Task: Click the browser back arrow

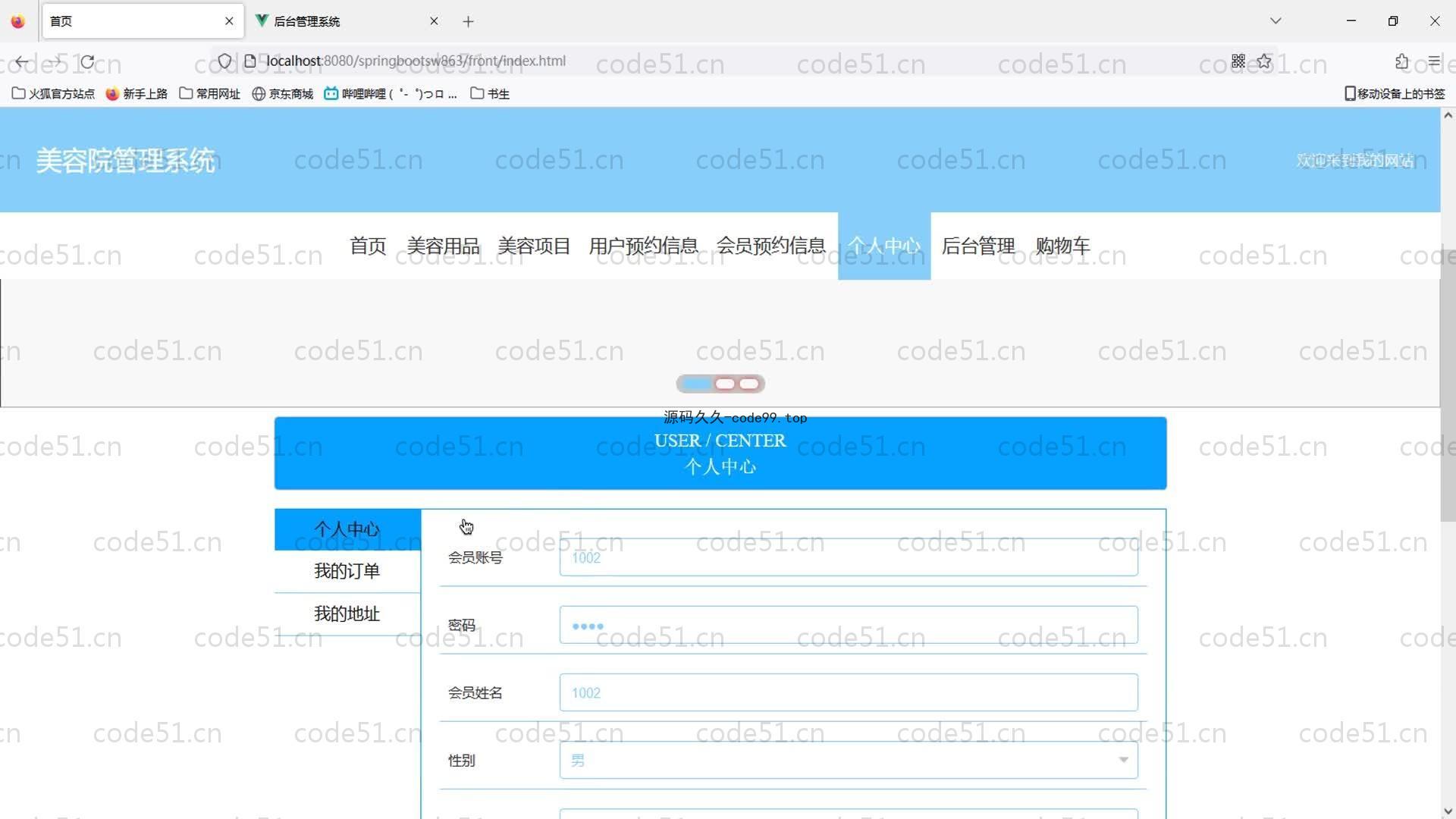Action: coord(22,61)
